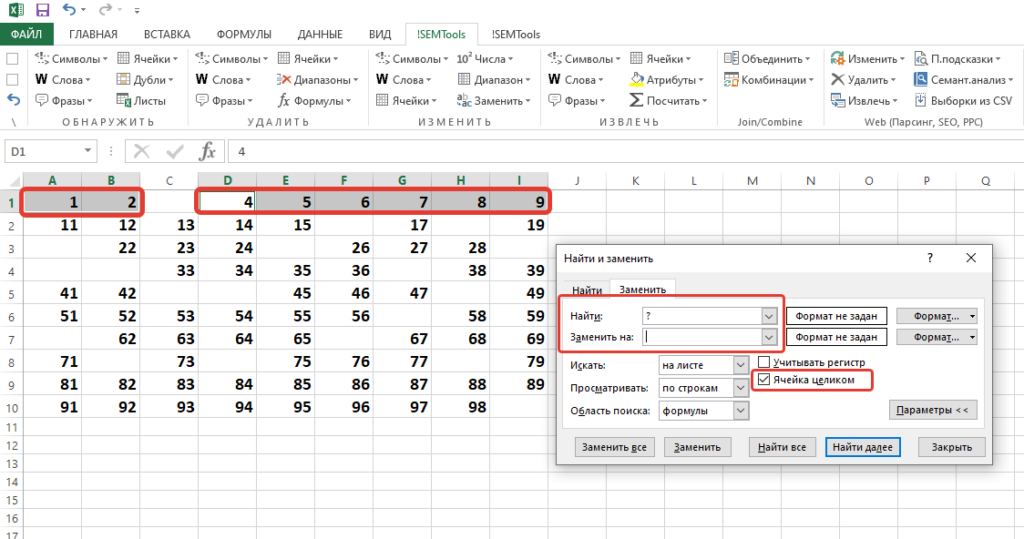Enable the Учитывать регистр checkbox
Image resolution: width=1024 pixels, height=539 pixels.
point(765,362)
